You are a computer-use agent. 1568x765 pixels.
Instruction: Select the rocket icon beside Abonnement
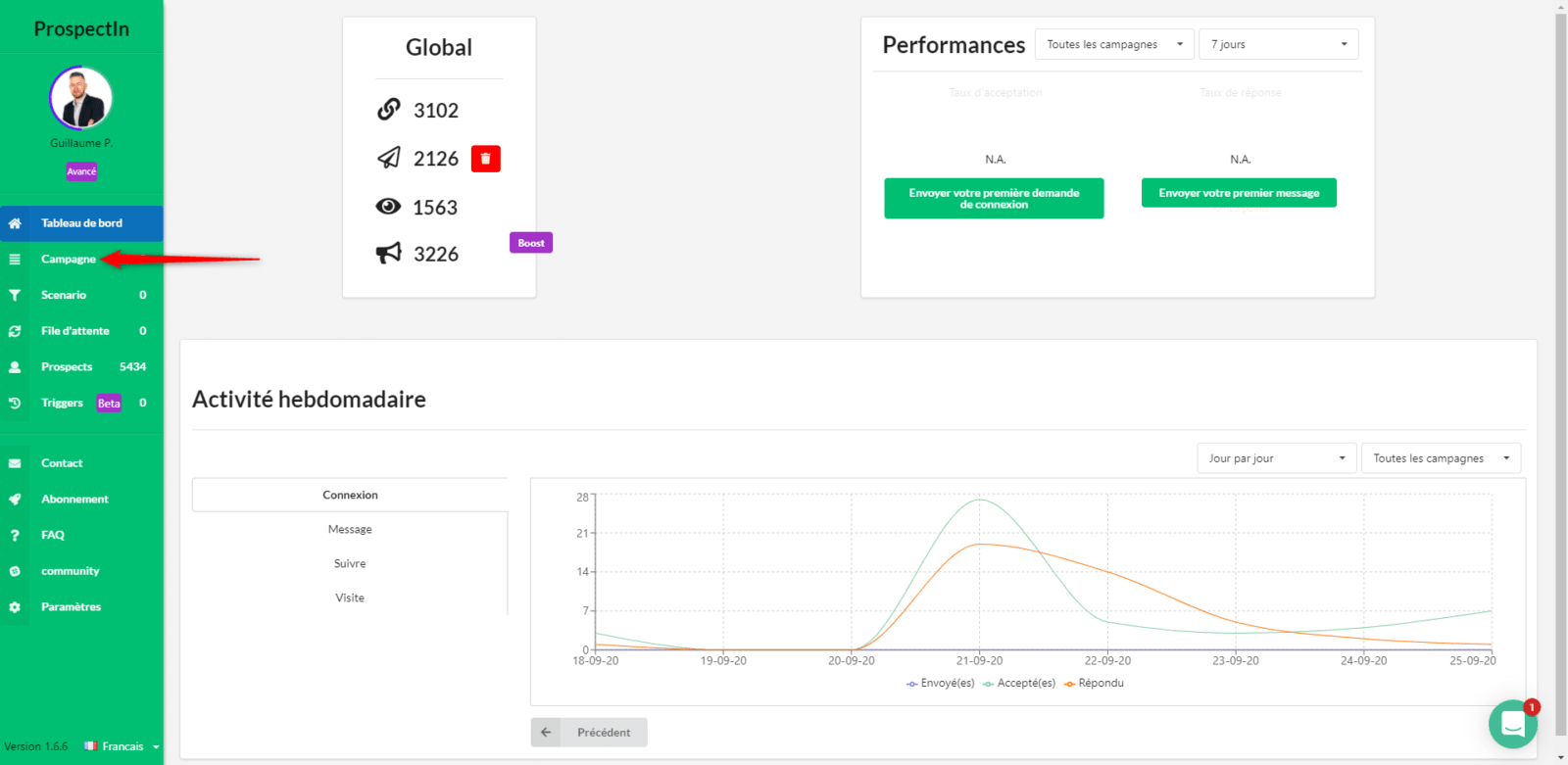(15, 500)
